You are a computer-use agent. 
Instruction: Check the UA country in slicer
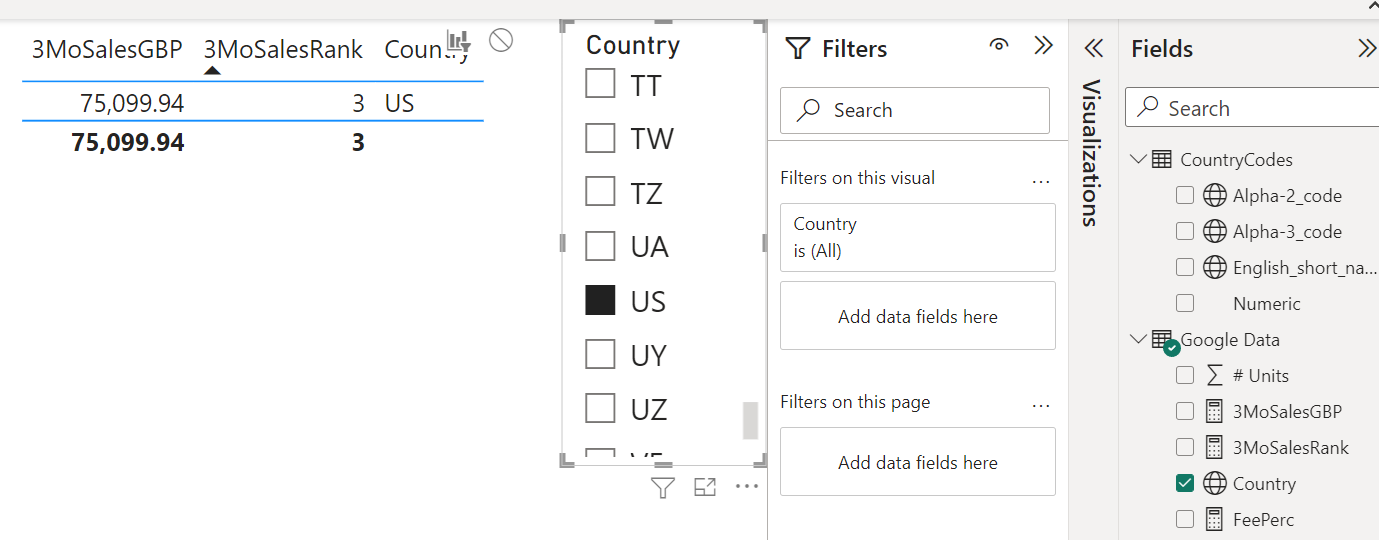point(600,245)
